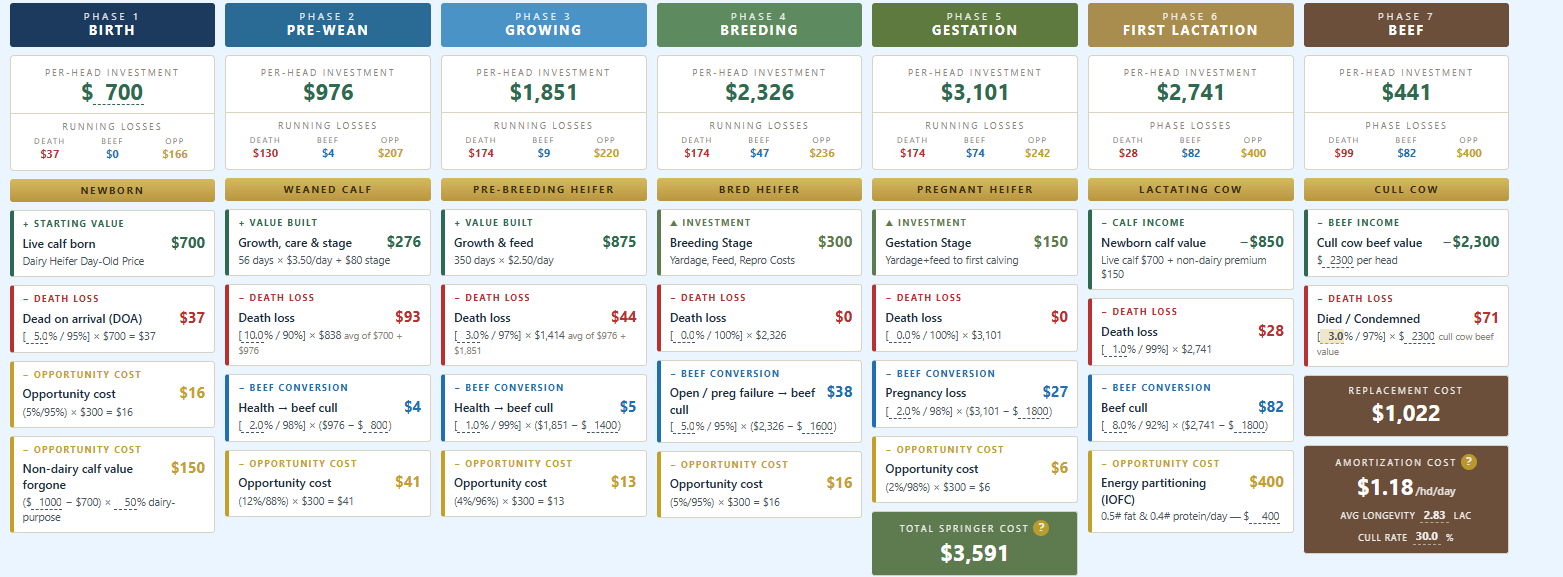
Task: Click the Pregnant Heifer stage label
Action: (974, 190)
